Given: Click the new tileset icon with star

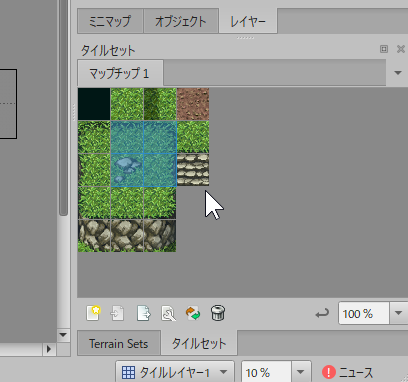Looking at the screenshot, I should [93, 313].
